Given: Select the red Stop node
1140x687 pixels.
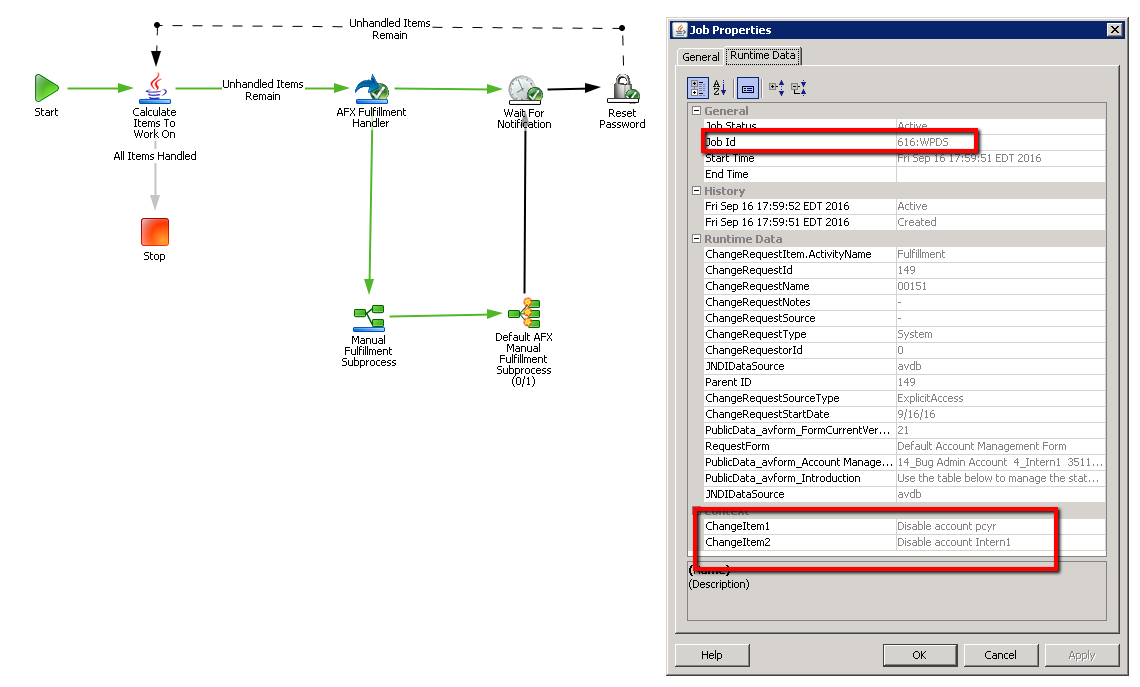Looking at the screenshot, I should pos(154,232).
